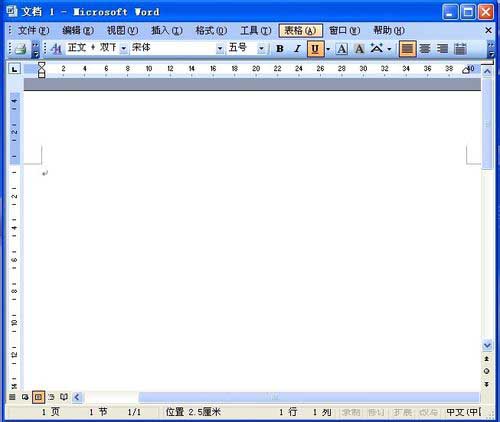Click horizontal scrollbar left arrow

(x=77, y=397)
